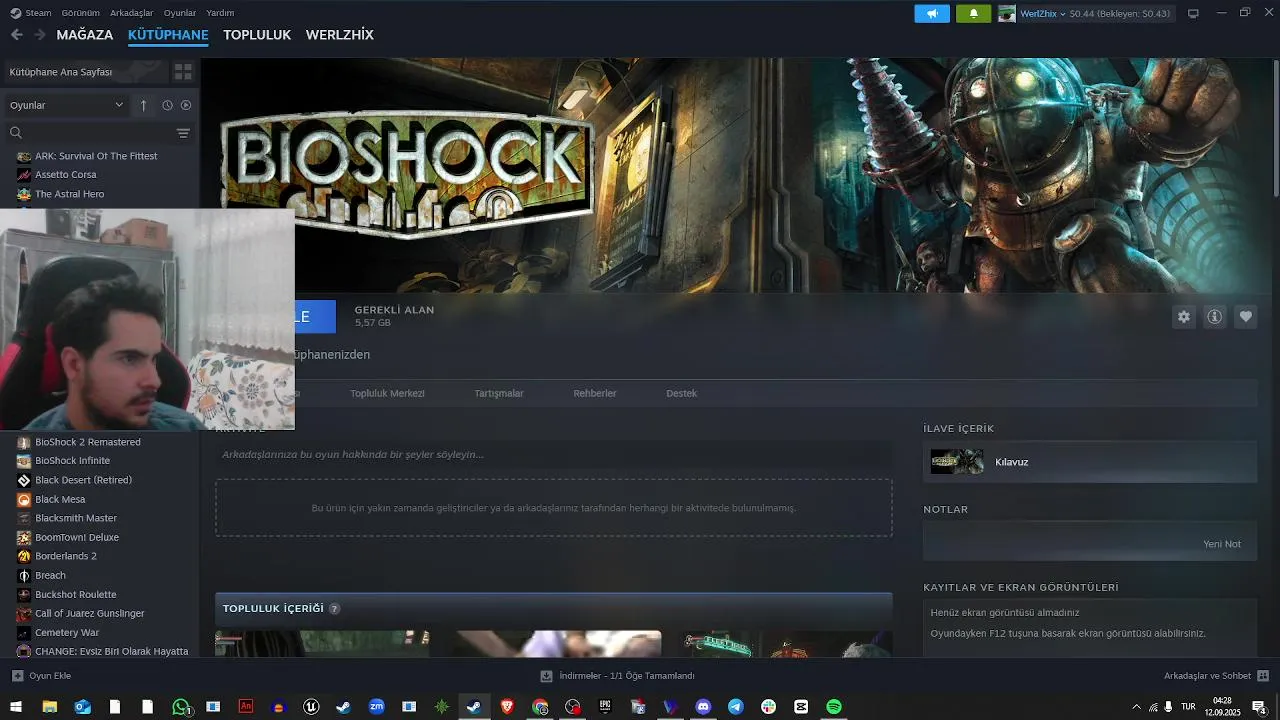
Task: Select Black Mesa in the library
Action: click(60, 499)
